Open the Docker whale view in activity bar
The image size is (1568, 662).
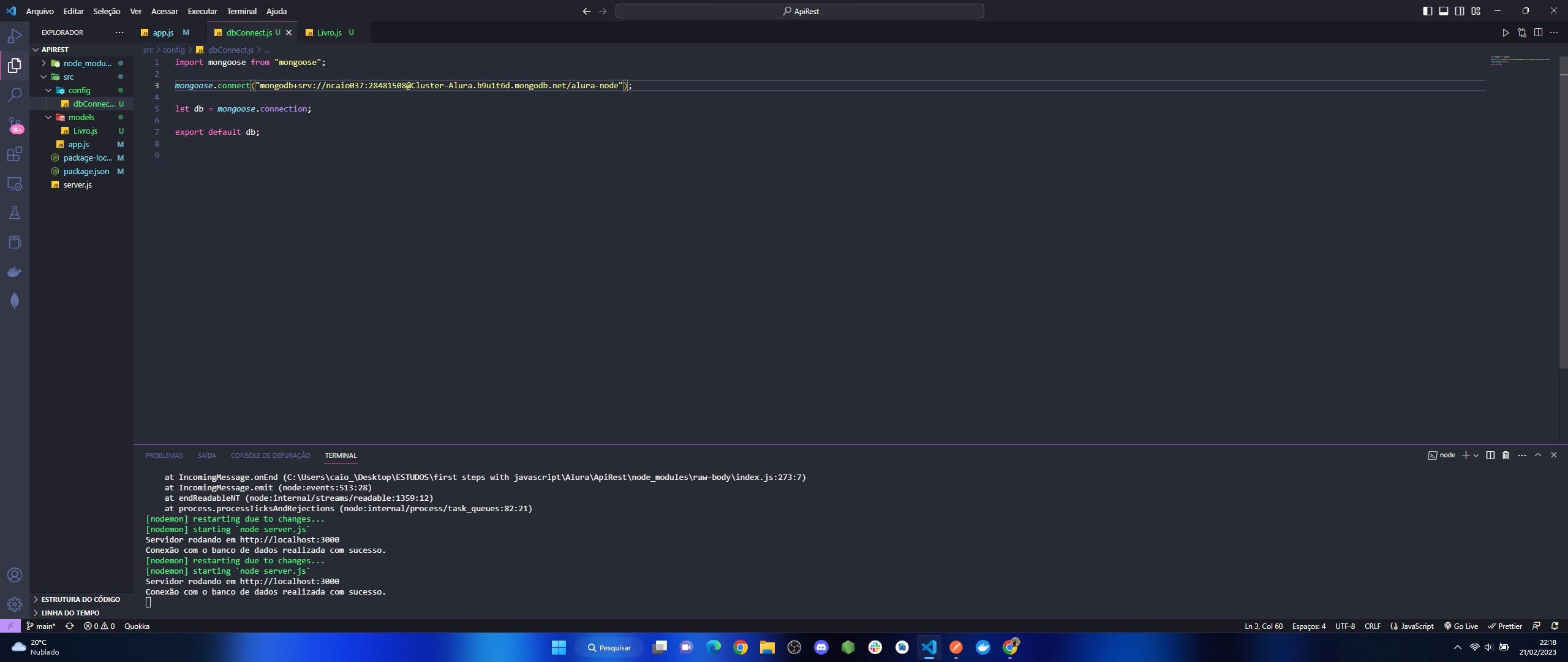(x=15, y=272)
